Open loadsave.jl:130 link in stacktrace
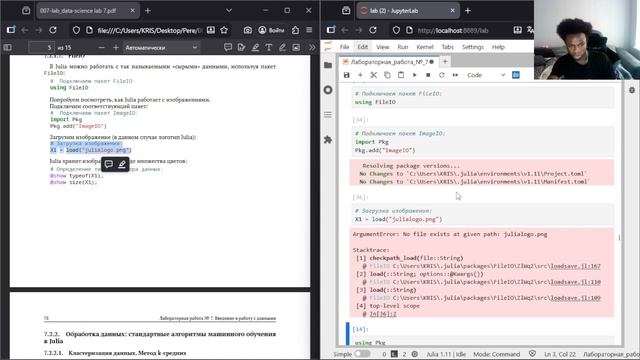This screenshot has height=360, width=640. click(575, 282)
